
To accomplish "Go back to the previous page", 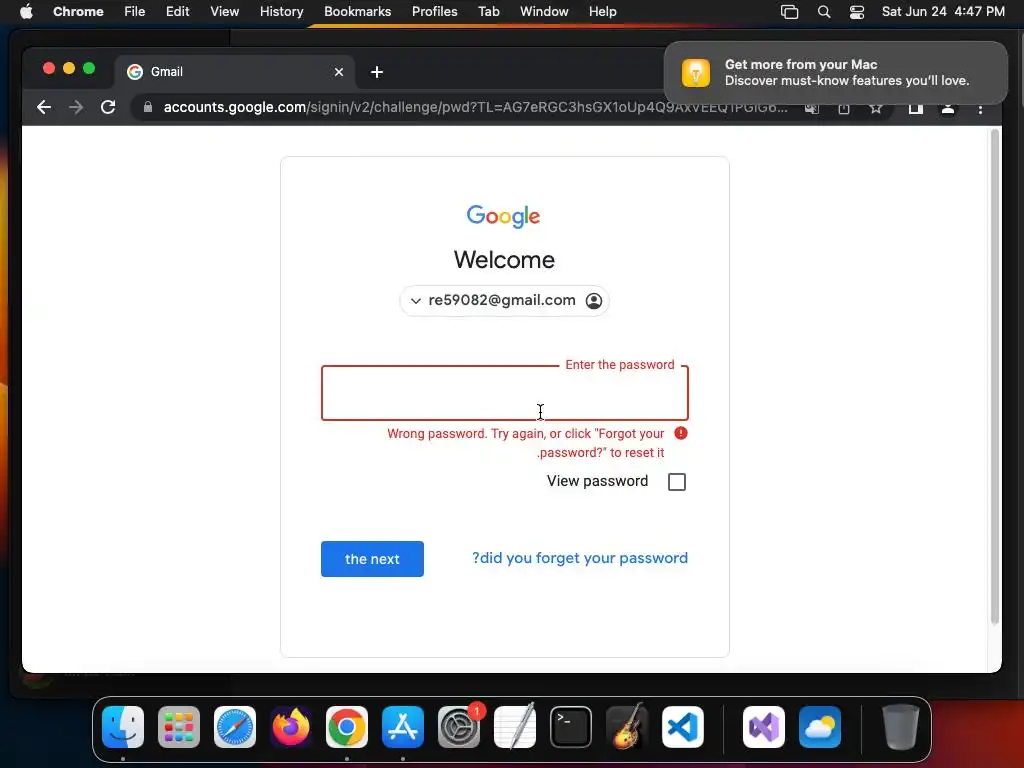I will pyautogui.click(x=44, y=107).
